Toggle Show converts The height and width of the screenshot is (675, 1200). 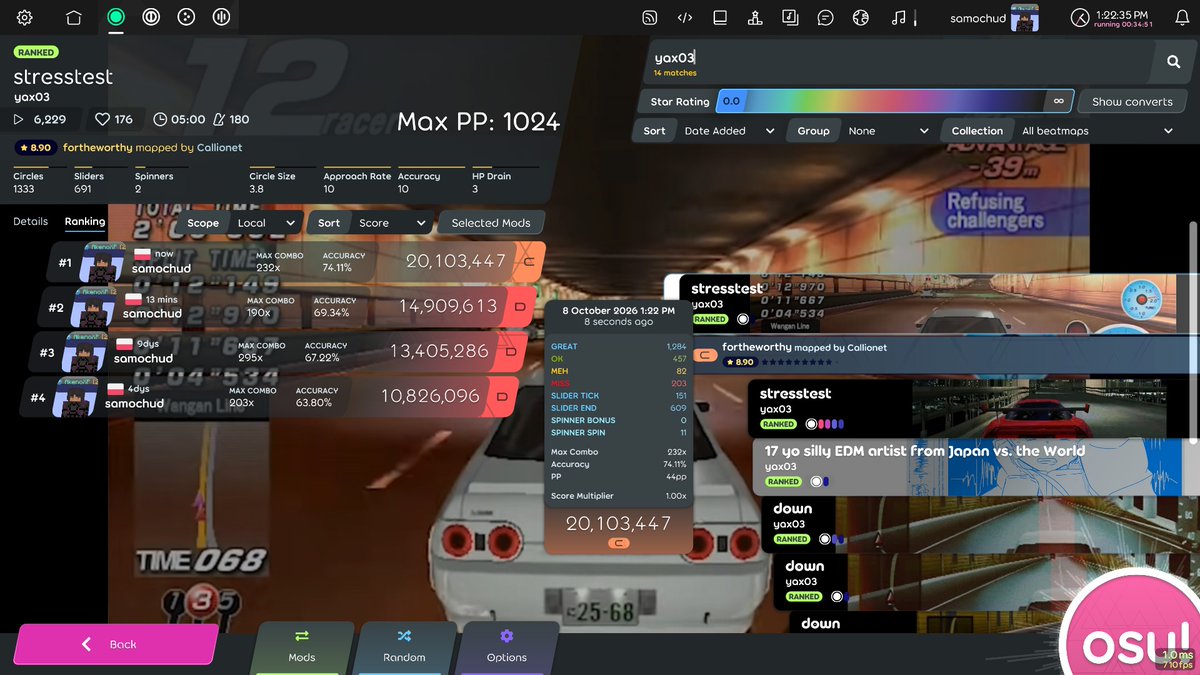[1132, 101]
